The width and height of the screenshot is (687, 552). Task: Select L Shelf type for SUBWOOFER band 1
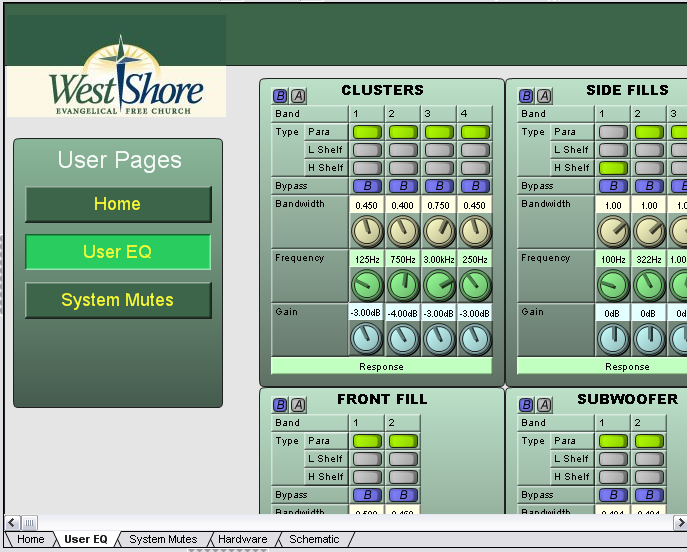[613, 459]
